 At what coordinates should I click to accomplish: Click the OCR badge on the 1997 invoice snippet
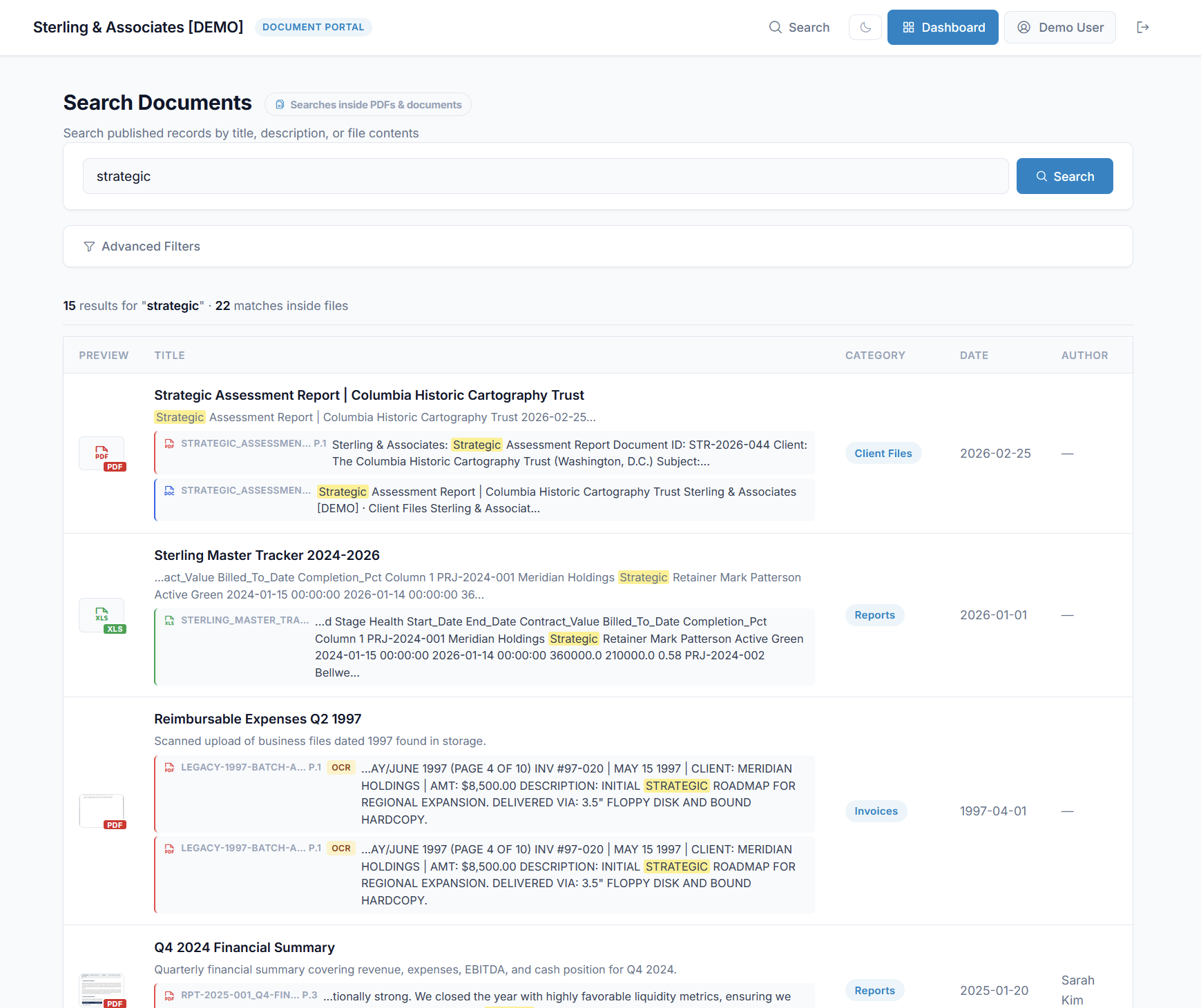pos(340,767)
